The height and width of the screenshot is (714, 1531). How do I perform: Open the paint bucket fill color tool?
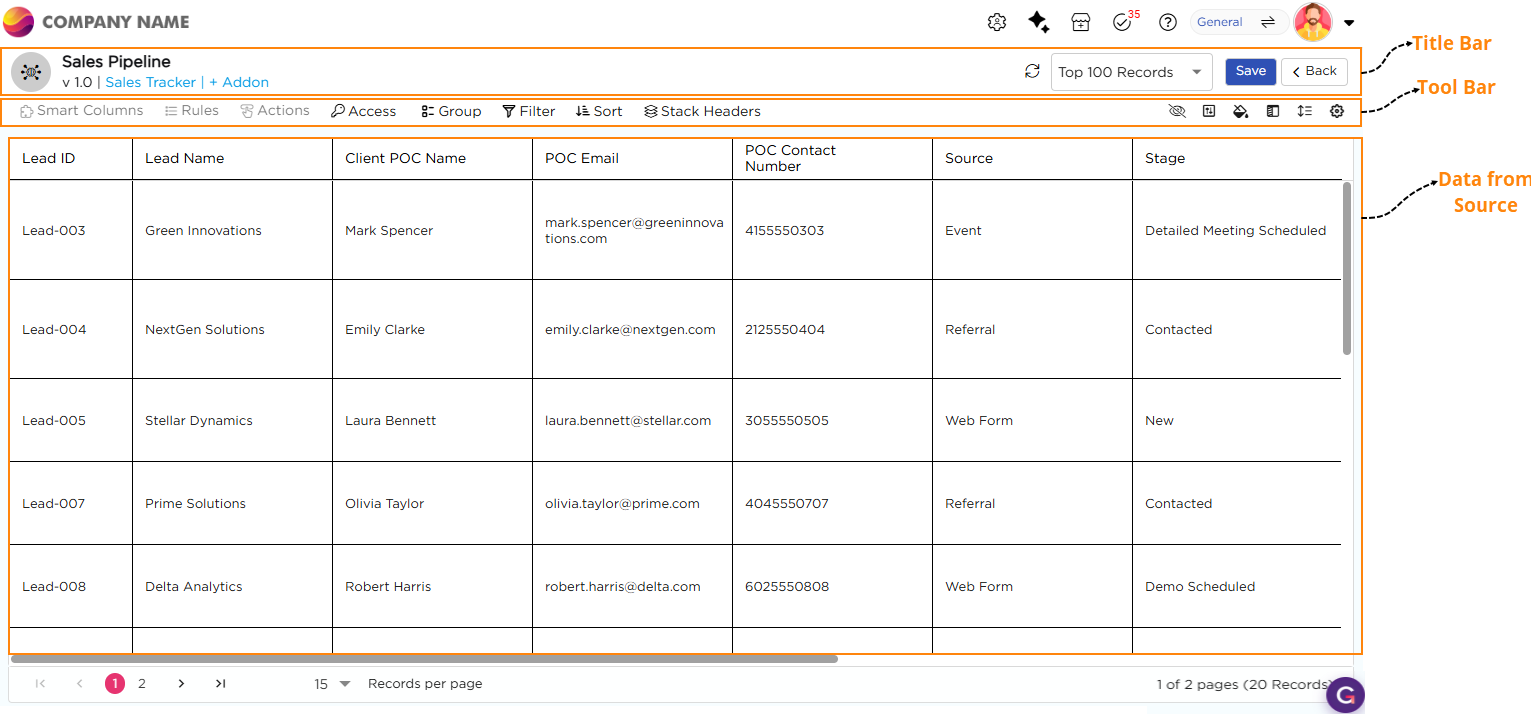click(x=1240, y=111)
